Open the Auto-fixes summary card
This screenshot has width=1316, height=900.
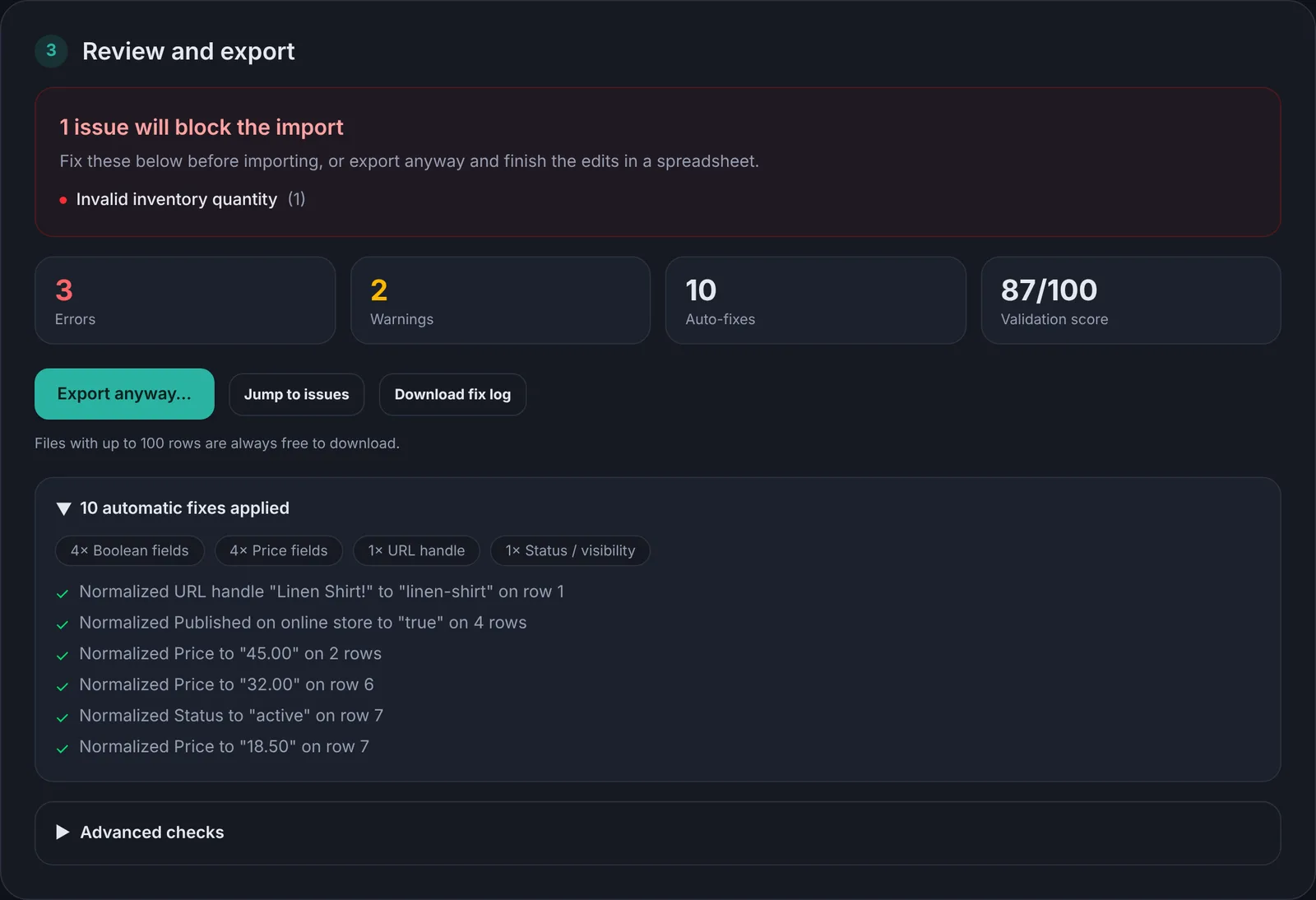coord(815,300)
